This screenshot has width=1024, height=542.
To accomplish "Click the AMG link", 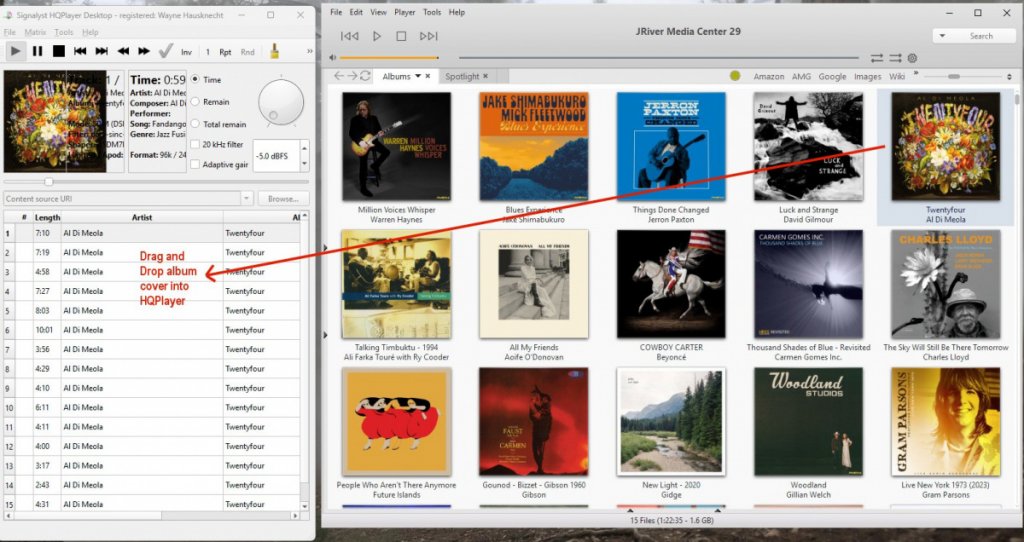I will click(x=801, y=76).
